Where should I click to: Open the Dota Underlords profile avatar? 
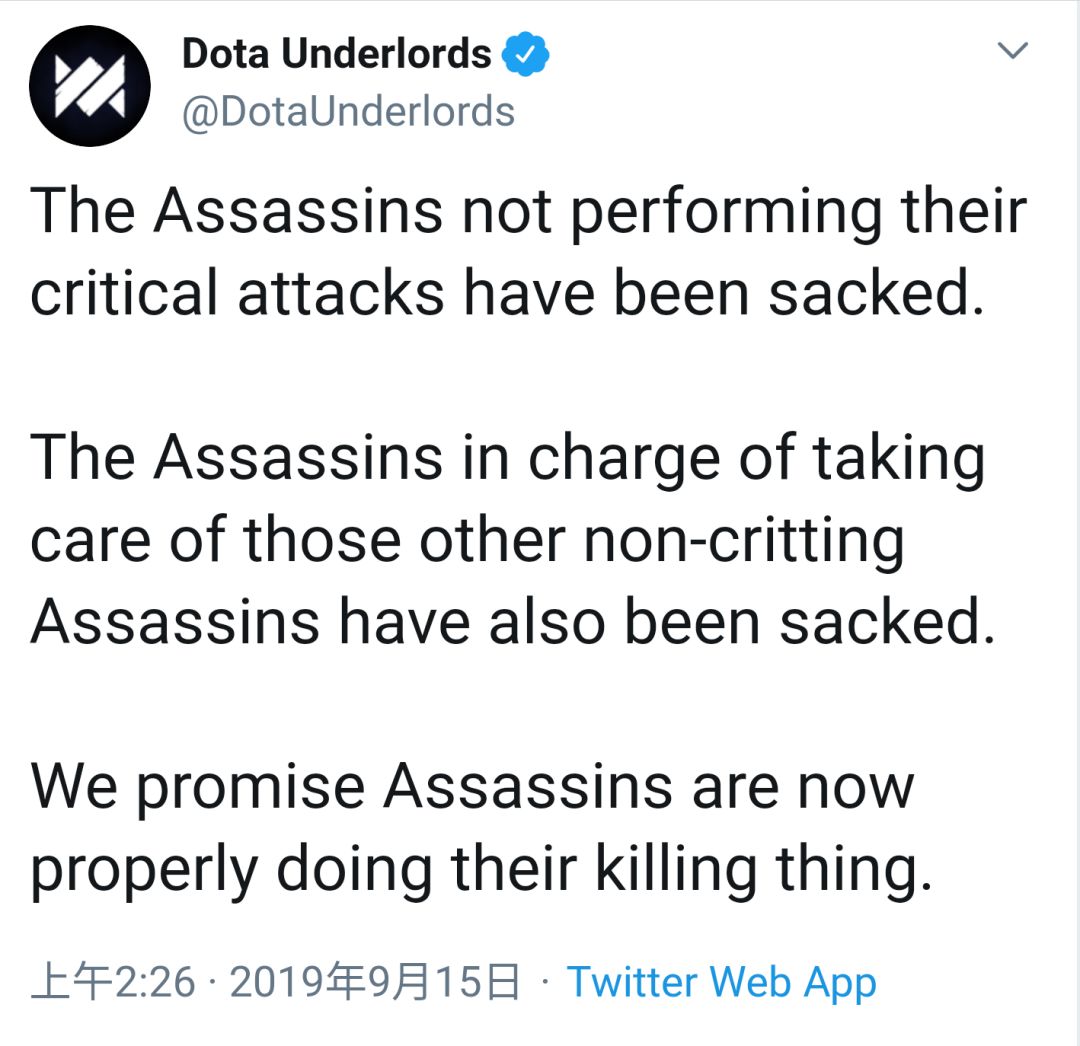click(90, 87)
